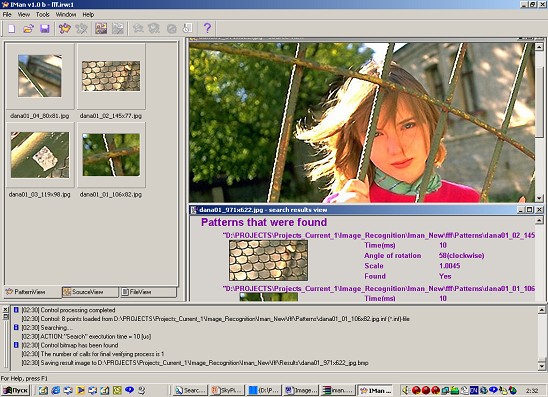Switch to the SourceView tab
Image resolution: width=548 pixels, height=397 pixels.
pyautogui.click(x=90, y=292)
